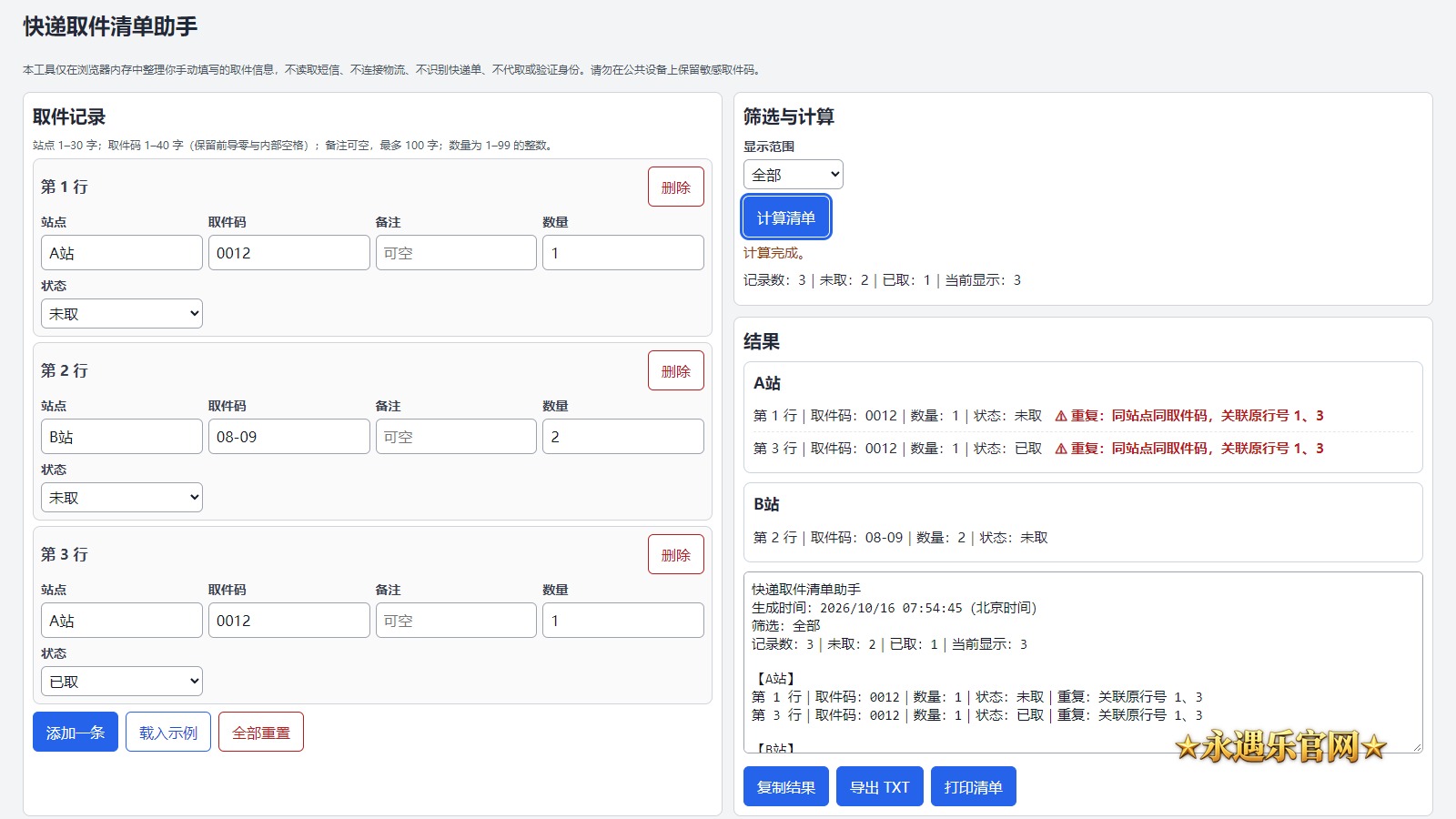Click the 筛选与计算 section heading
This screenshot has height=819, width=1456.
pyautogui.click(x=789, y=116)
